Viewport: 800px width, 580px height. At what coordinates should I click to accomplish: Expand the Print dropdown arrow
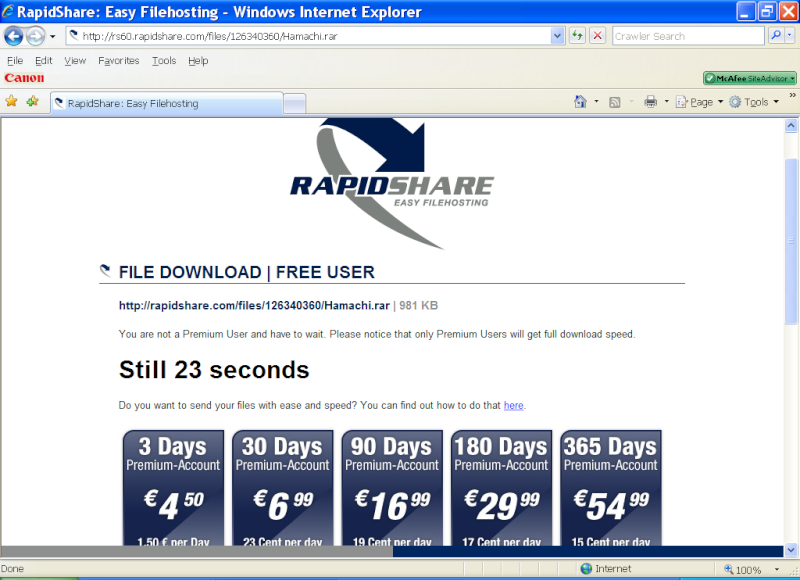click(x=666, y=102)
